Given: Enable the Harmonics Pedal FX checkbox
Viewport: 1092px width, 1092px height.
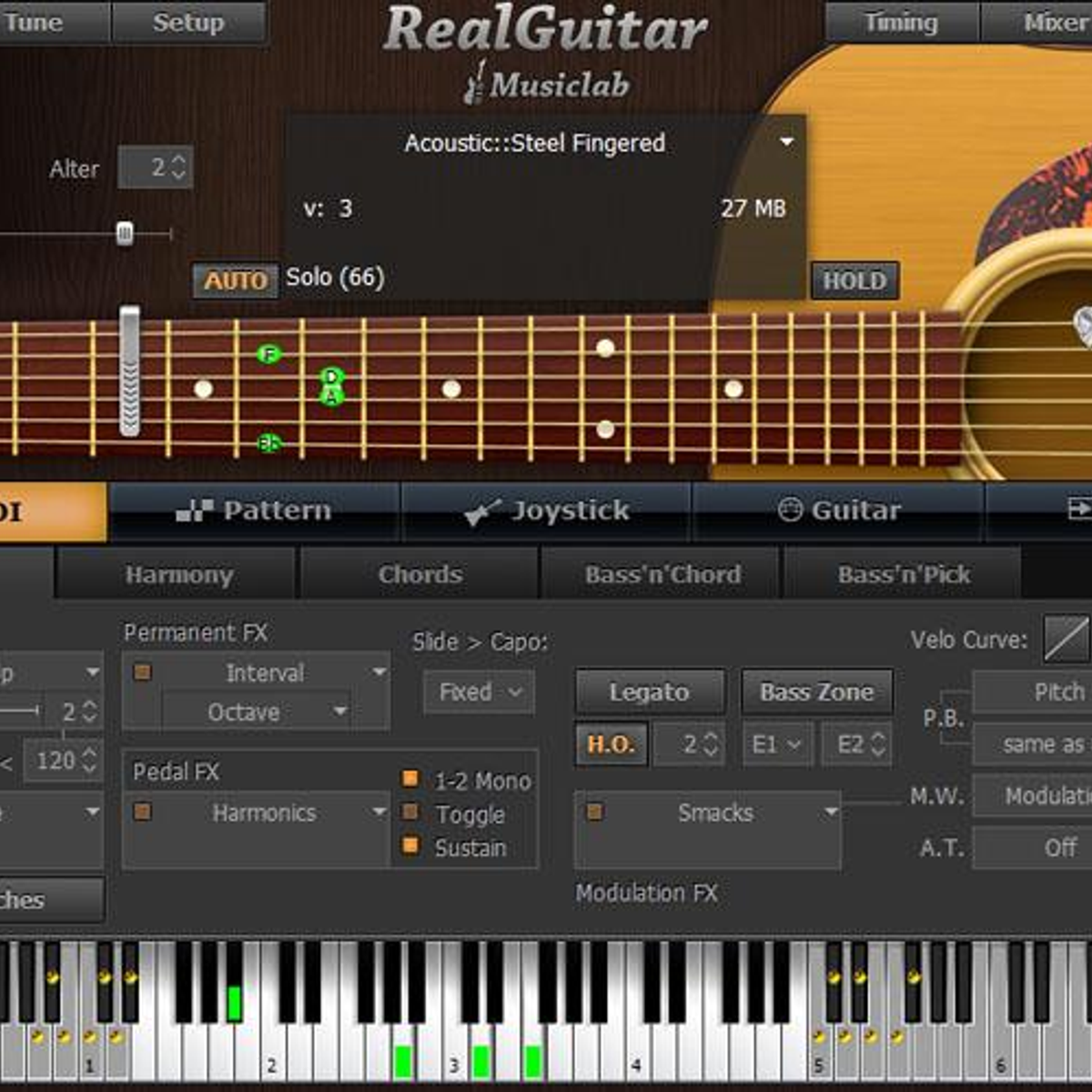Looking at the screenshot, I should point(143,812).
